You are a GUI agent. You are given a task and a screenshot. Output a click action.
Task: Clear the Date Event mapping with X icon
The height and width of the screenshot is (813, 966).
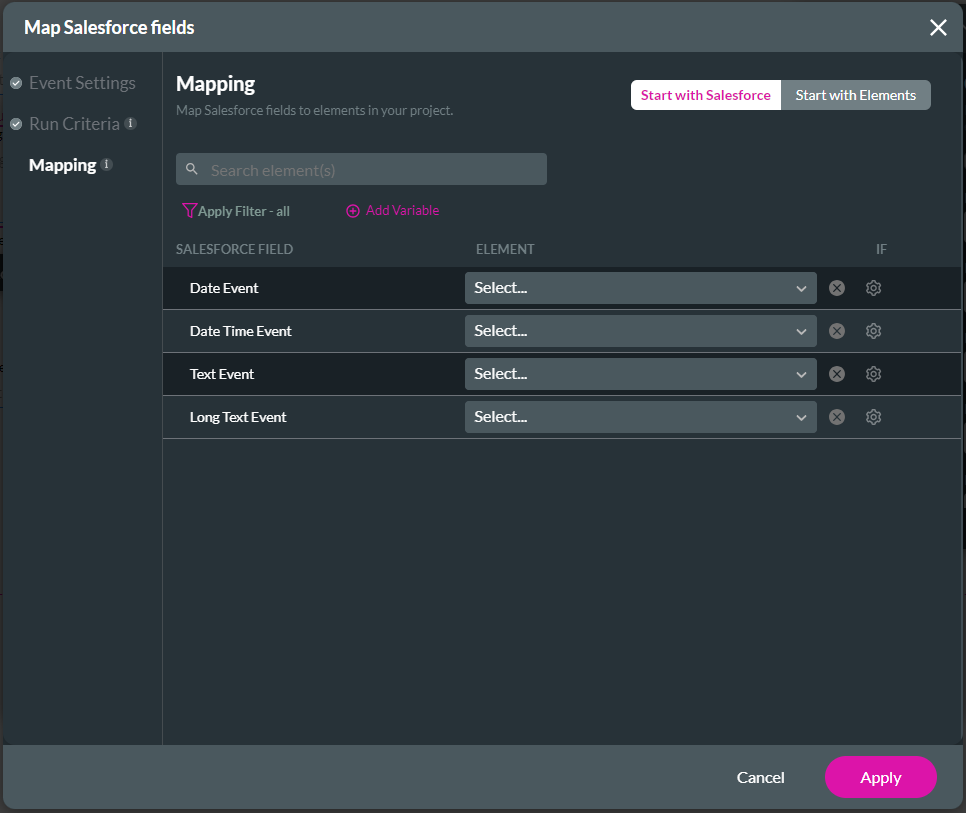(x=837, y=288)
